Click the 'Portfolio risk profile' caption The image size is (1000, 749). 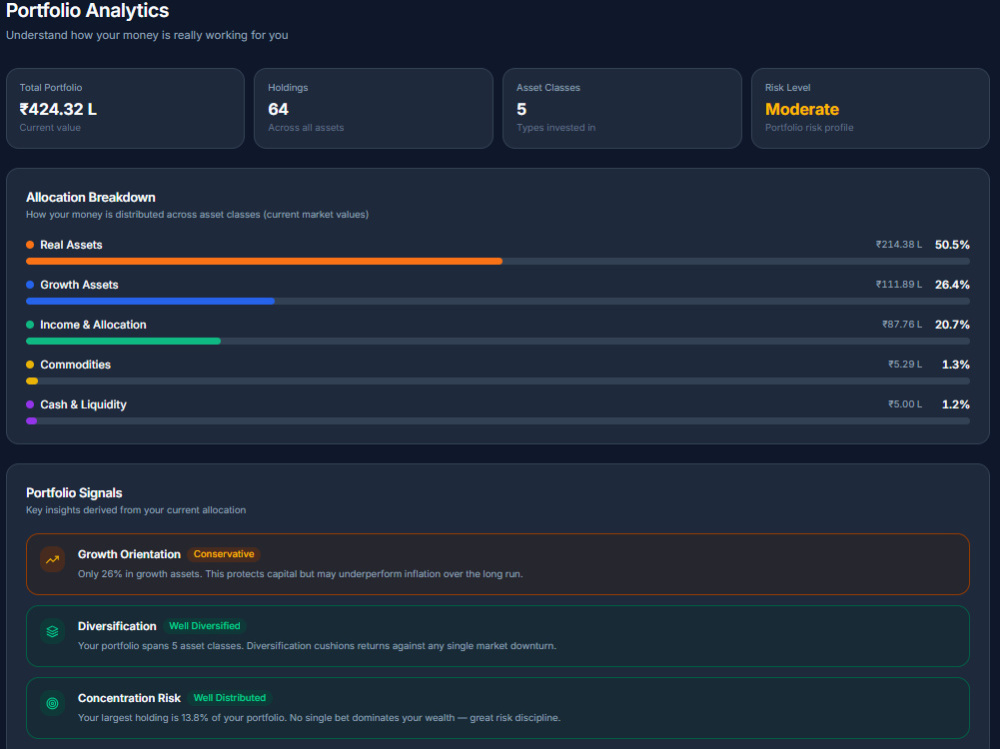pos(809,128)
